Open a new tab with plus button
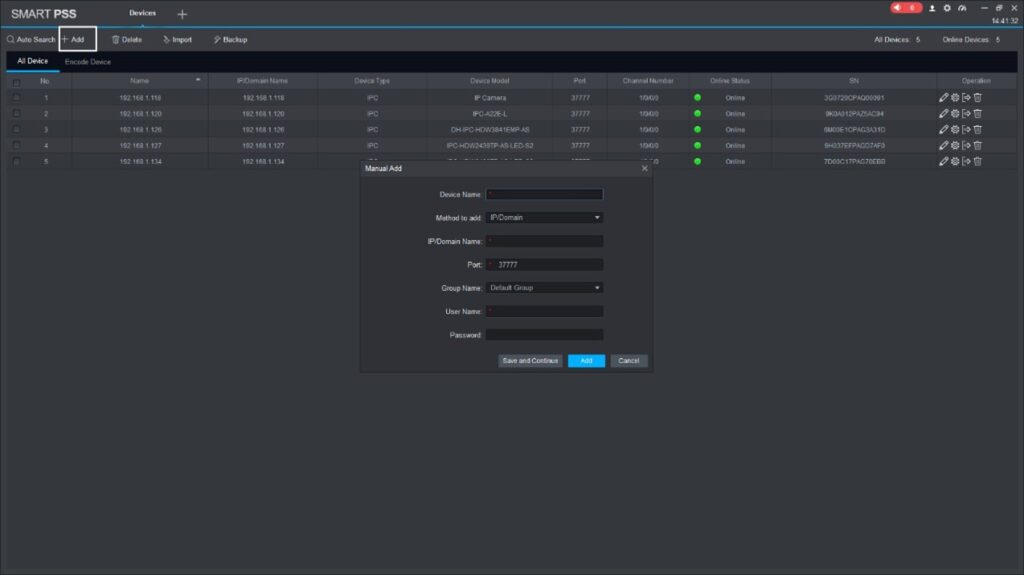 click(x=182, y=14)
